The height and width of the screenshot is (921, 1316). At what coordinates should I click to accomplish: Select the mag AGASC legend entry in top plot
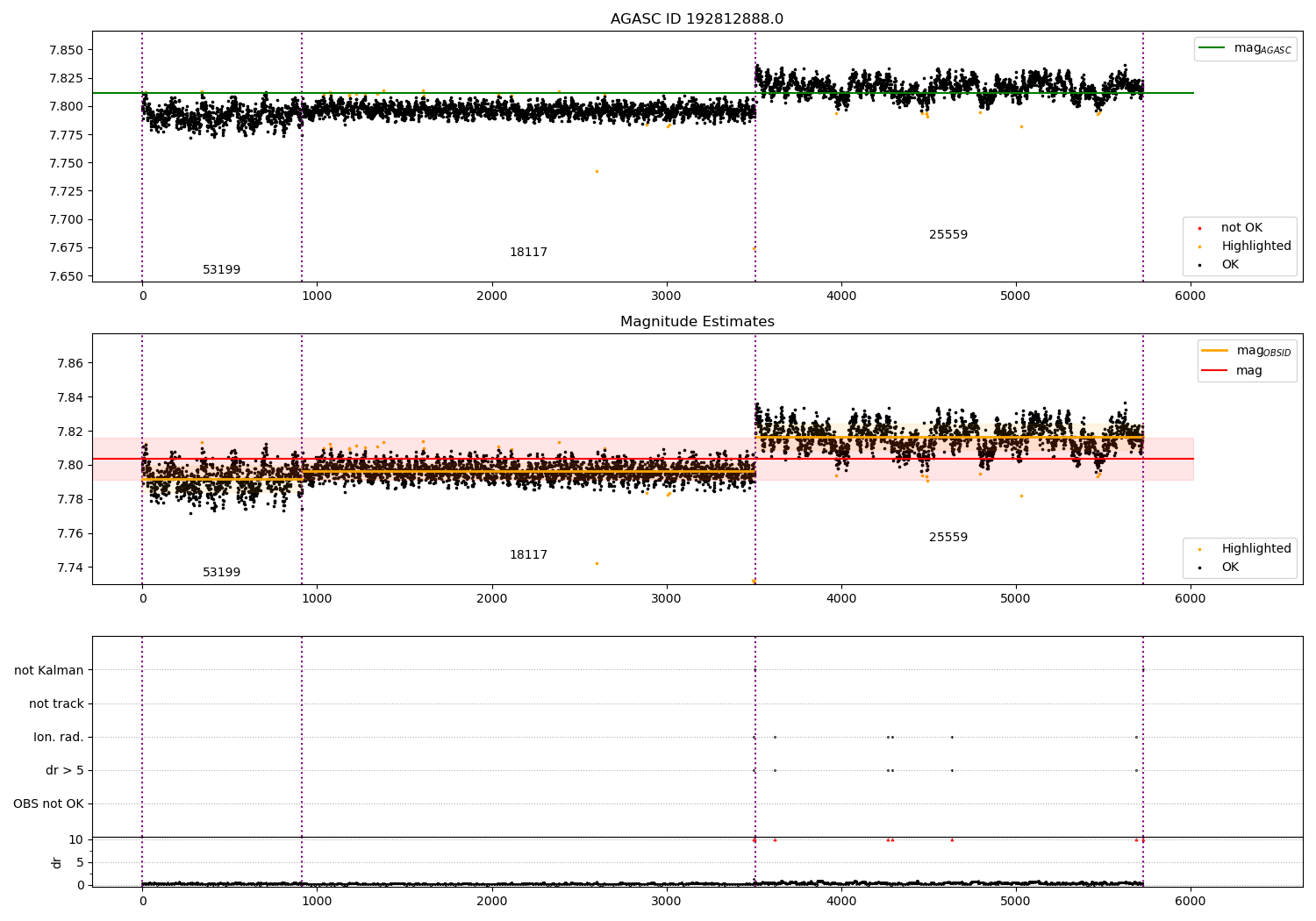click(x=1246, y=48)
